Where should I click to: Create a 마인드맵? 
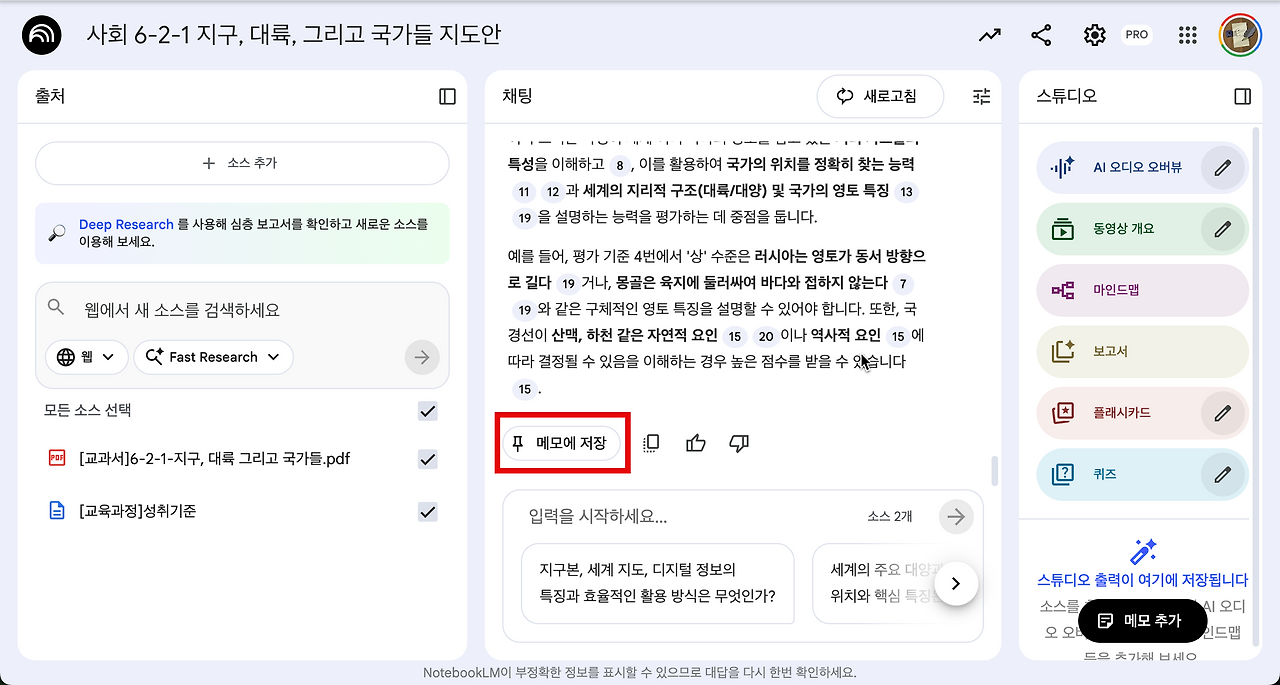[1143, 290]
